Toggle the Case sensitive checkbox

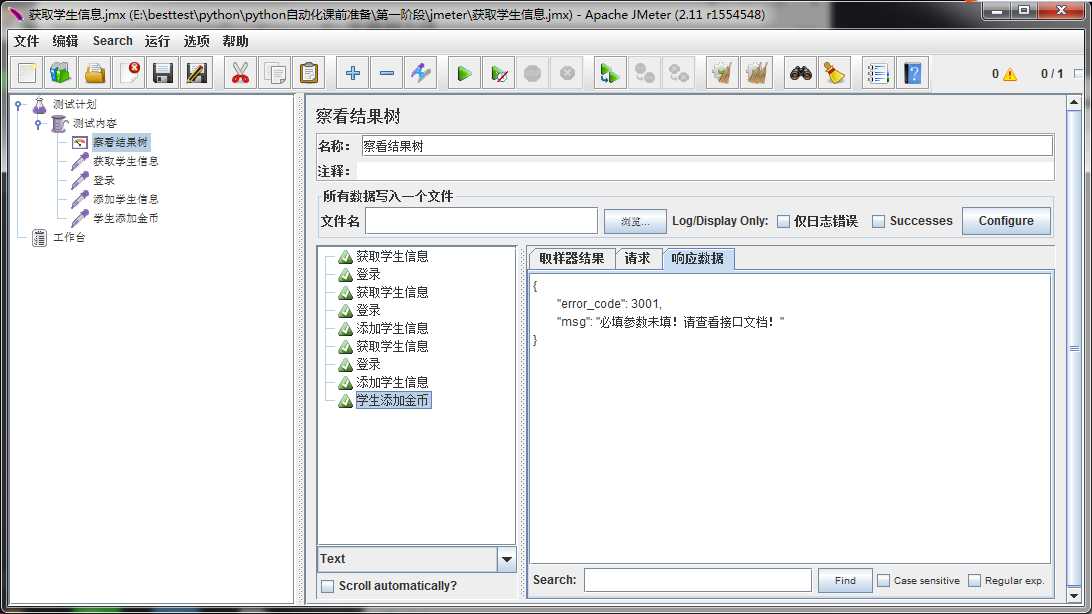click(x=883, y=581)
